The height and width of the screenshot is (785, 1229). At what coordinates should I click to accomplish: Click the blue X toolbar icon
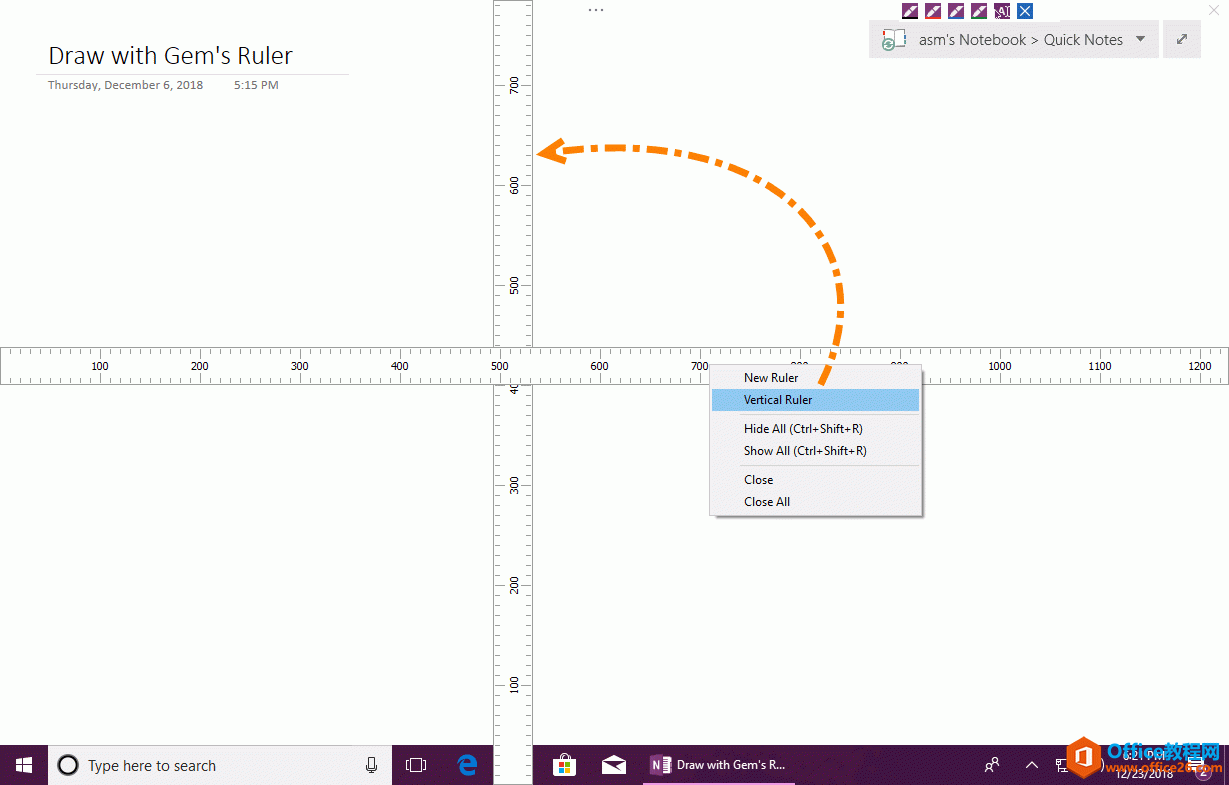pos(1025,11)
